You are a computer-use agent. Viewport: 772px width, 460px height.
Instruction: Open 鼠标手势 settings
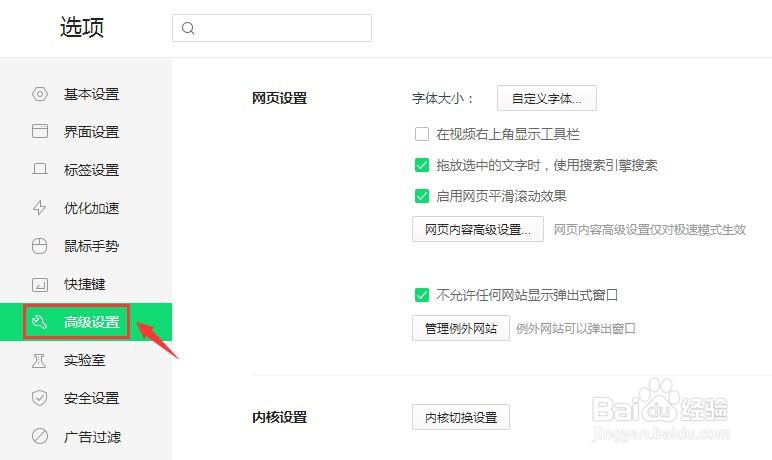tap(86, 246)
